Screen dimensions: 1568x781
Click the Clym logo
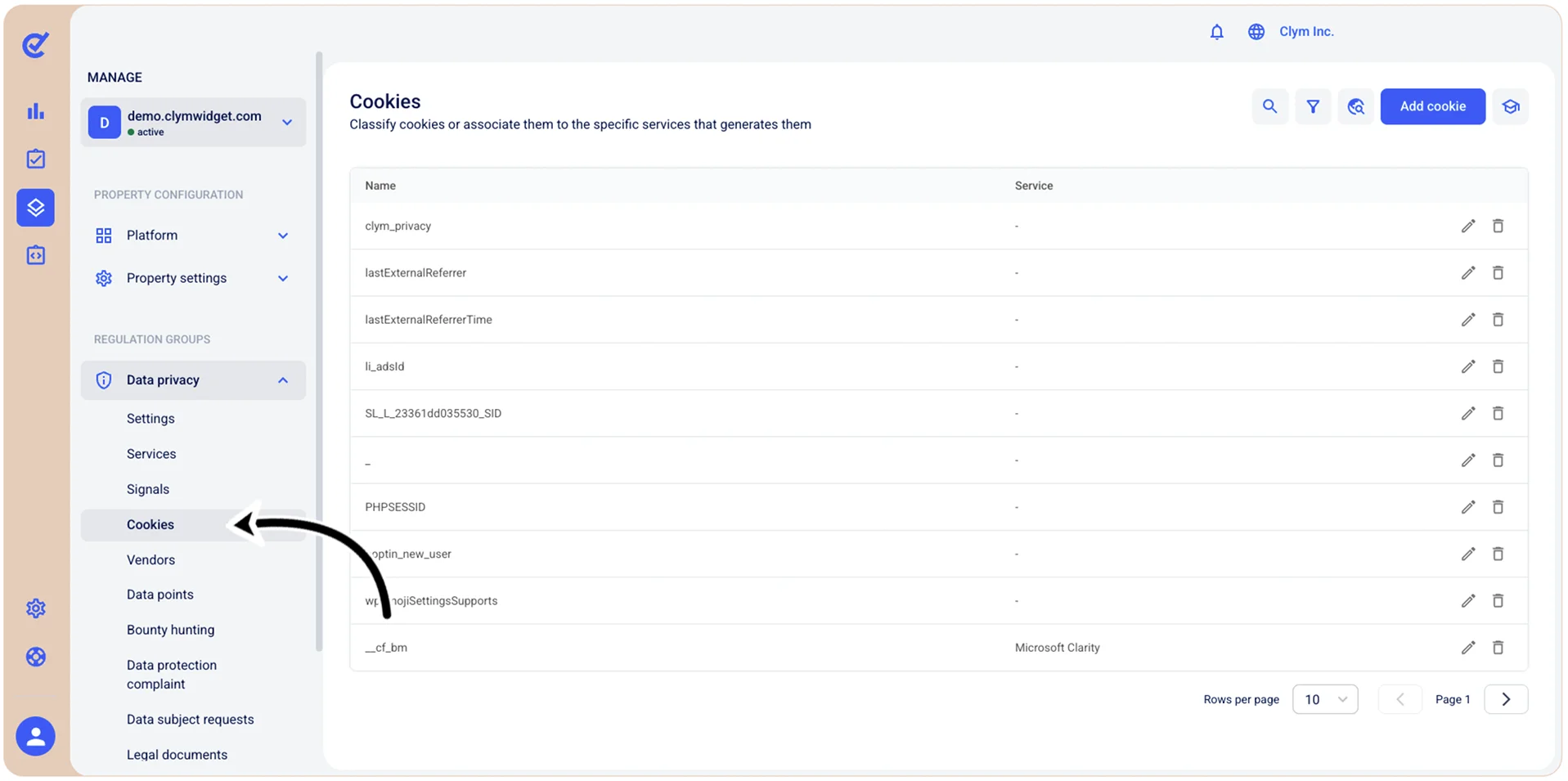pyautogui.click(x=35, y=44)
